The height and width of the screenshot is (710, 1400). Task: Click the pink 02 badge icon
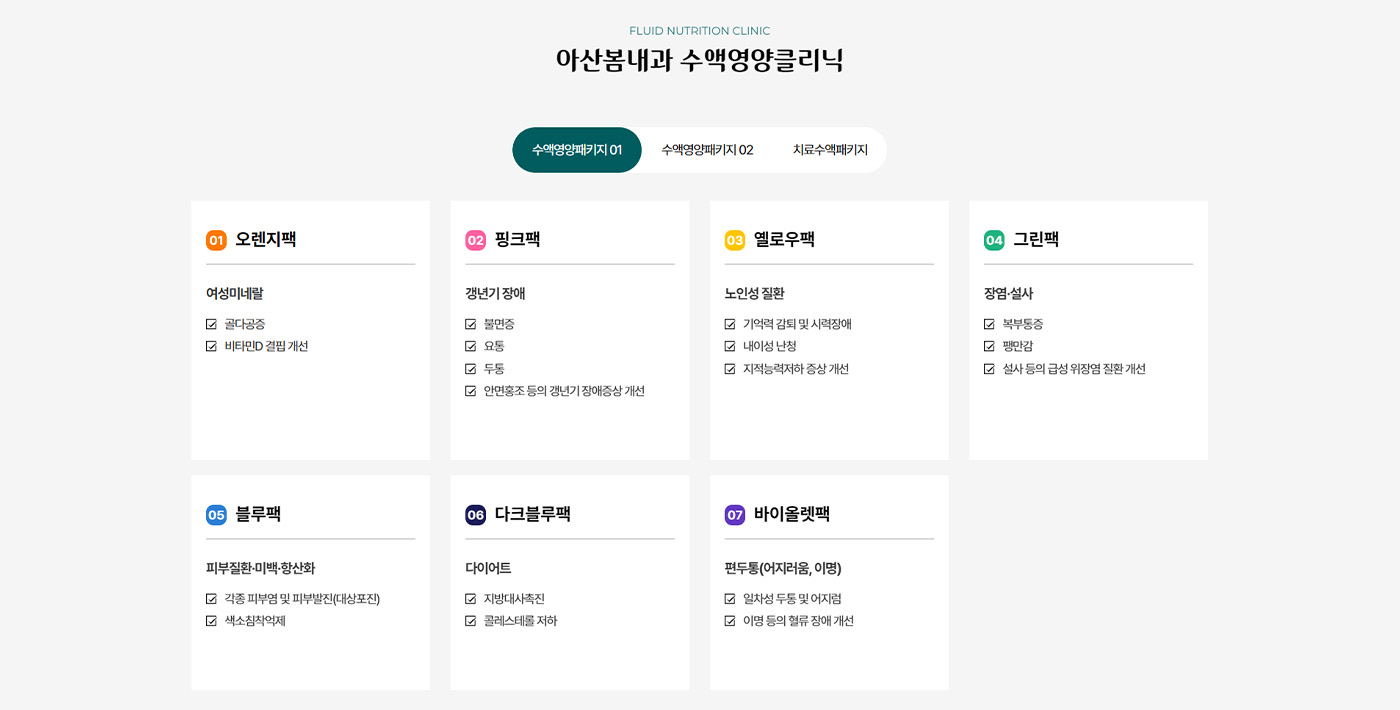475,240
